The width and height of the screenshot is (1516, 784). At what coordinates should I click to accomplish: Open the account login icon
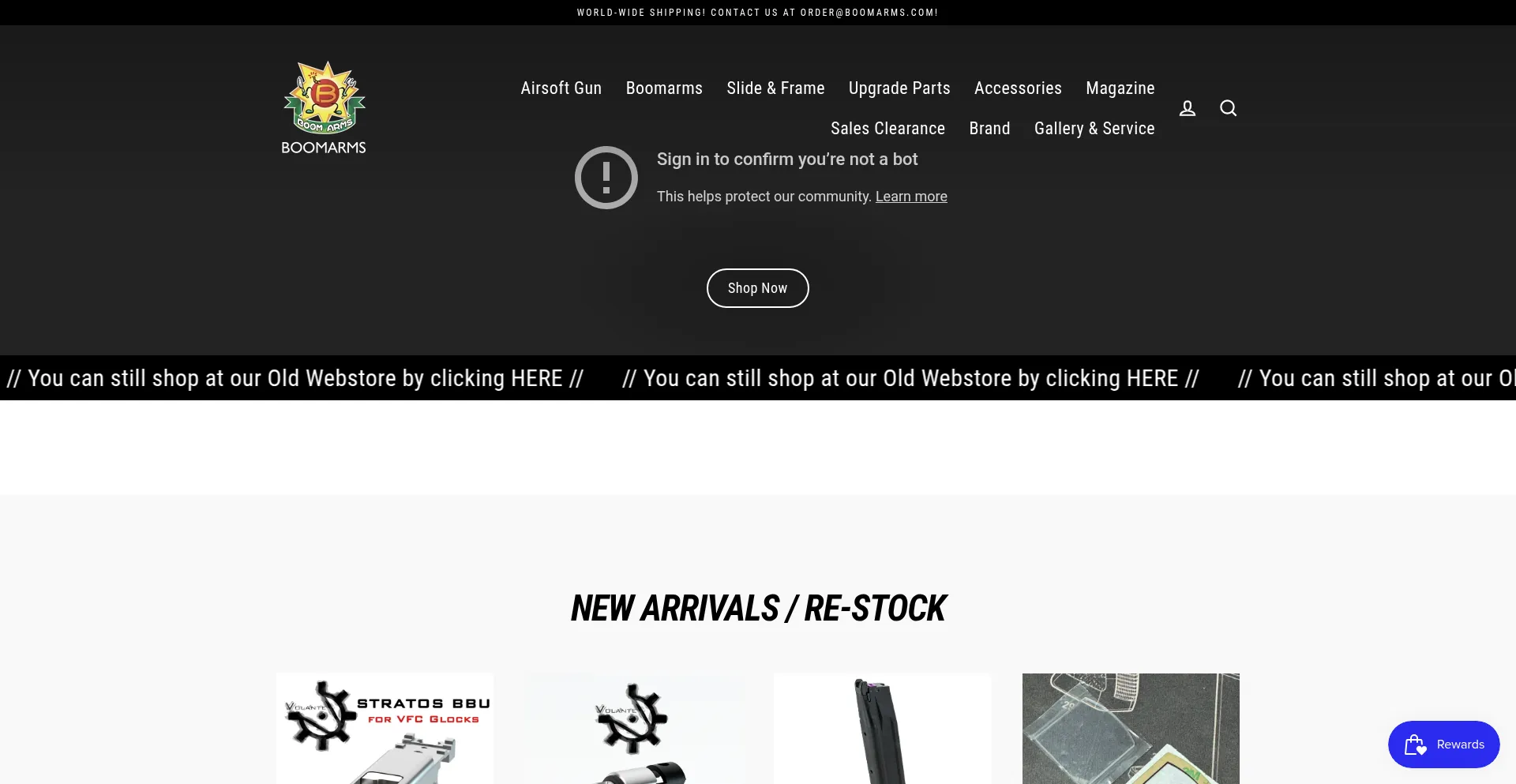point(1187,108)
